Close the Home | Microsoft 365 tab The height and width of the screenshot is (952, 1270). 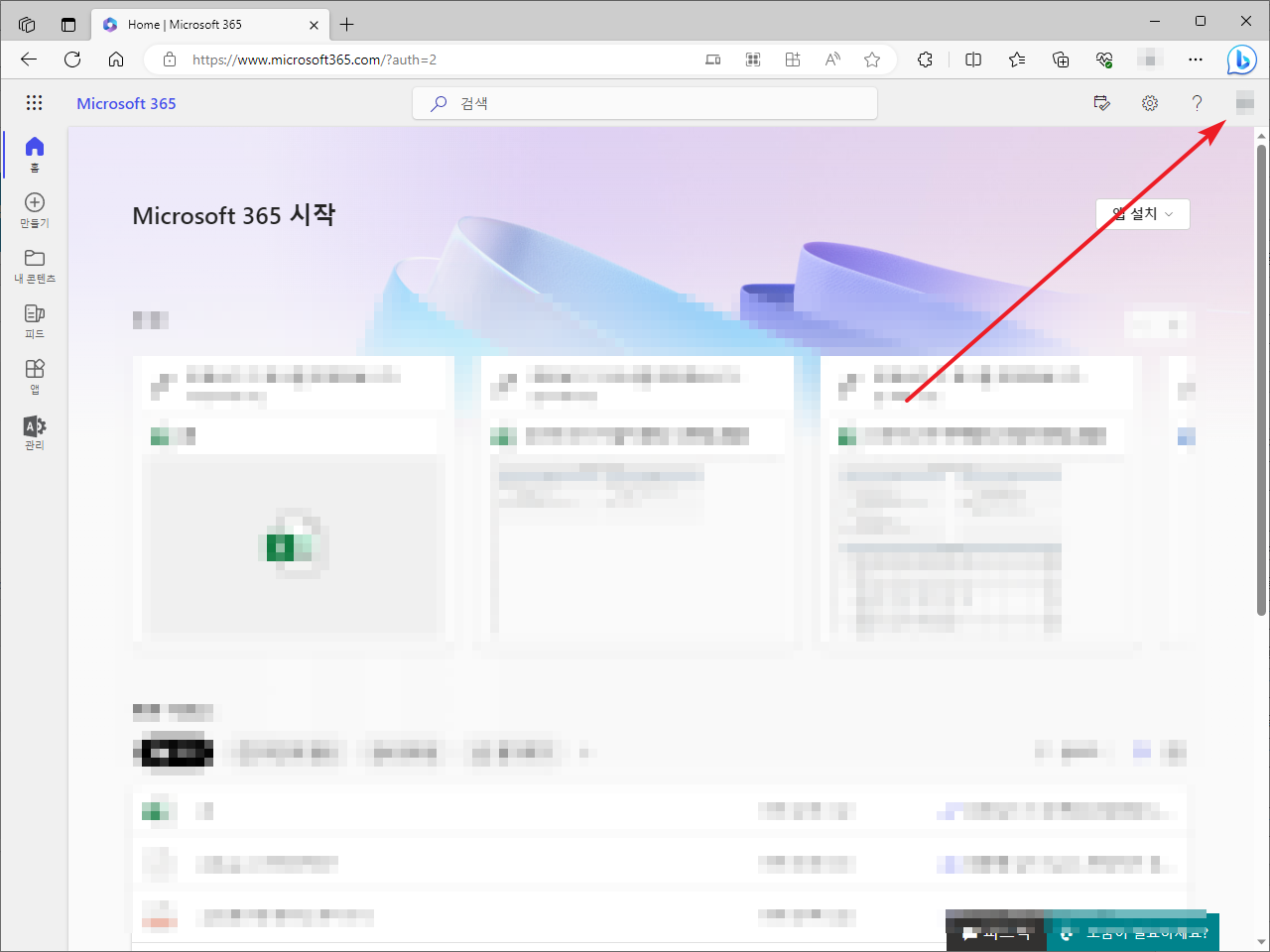pyautogui.click(x=315, y=24)
